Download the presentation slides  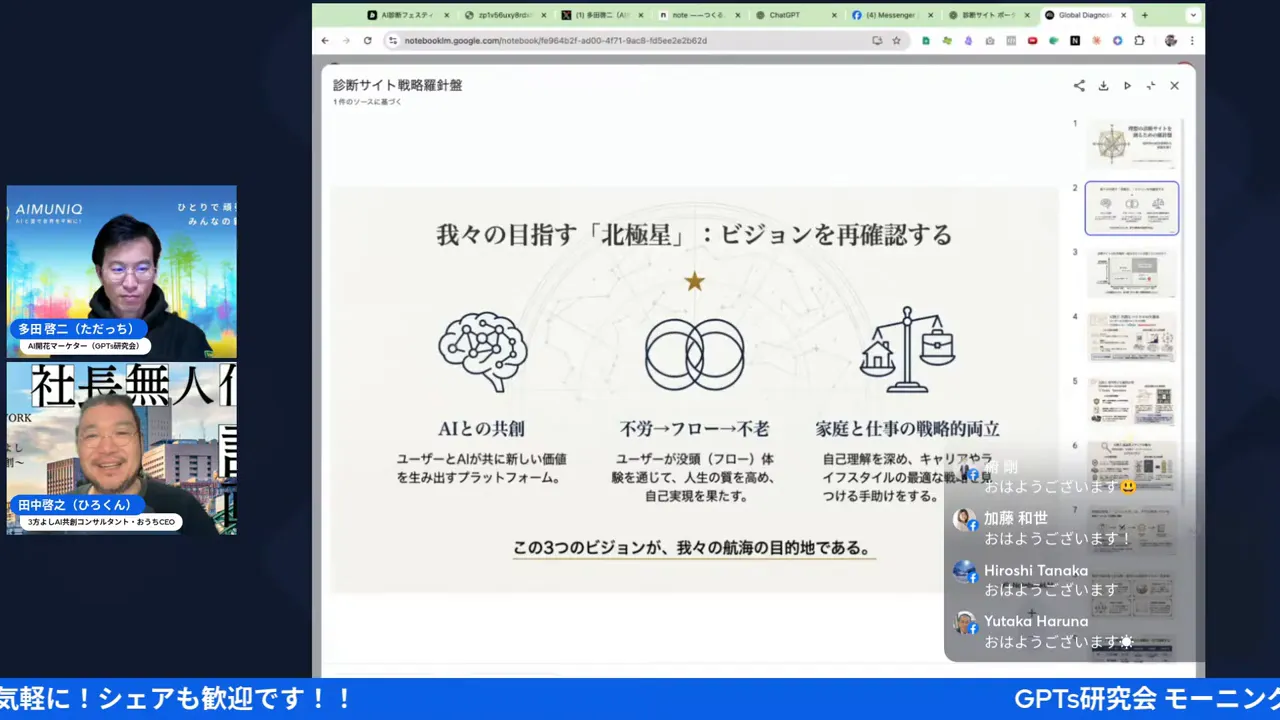[1103, 86]
